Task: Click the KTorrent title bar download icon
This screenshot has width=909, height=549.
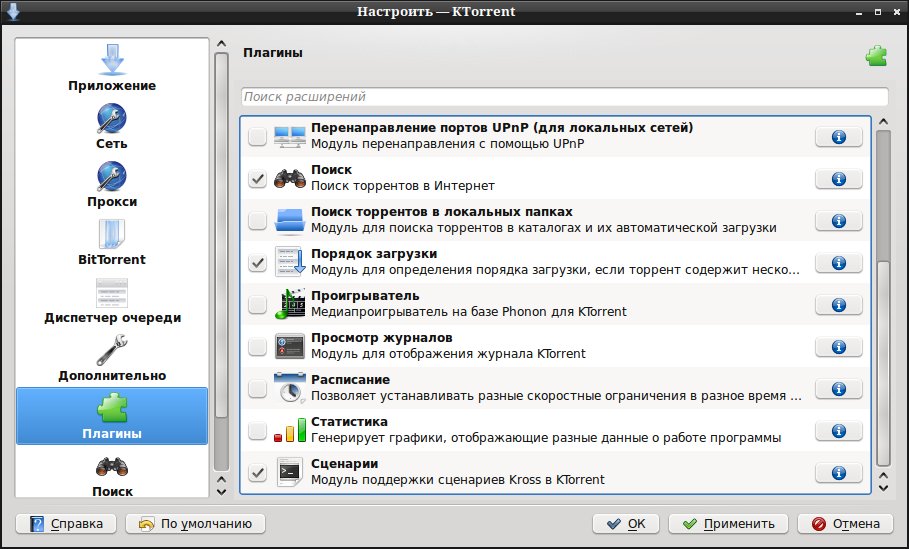Action: 13,12
